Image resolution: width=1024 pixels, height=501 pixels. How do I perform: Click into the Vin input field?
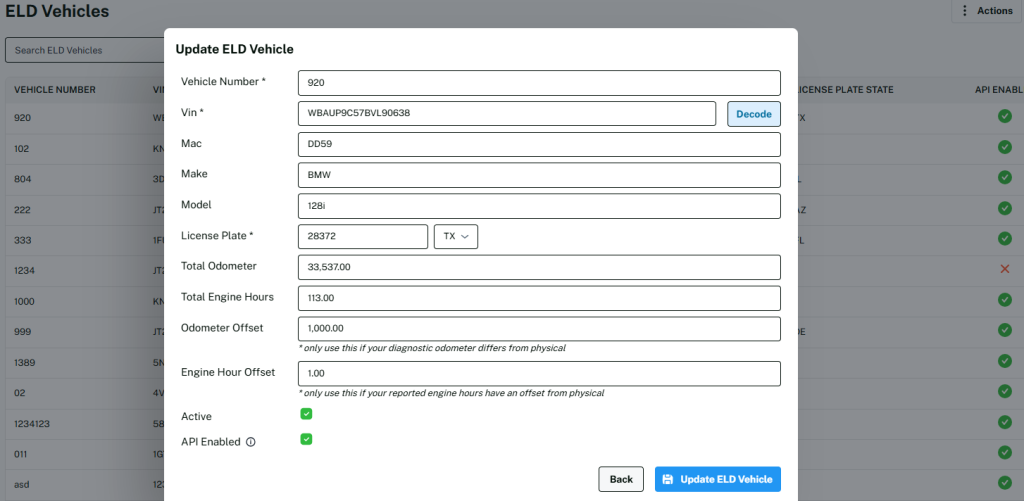tap(506, 114)
